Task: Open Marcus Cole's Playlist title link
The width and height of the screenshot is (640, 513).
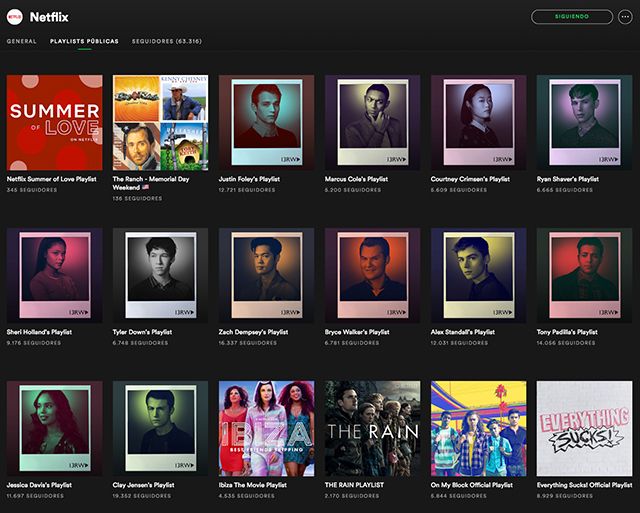Action: click(x=356, y=179)
